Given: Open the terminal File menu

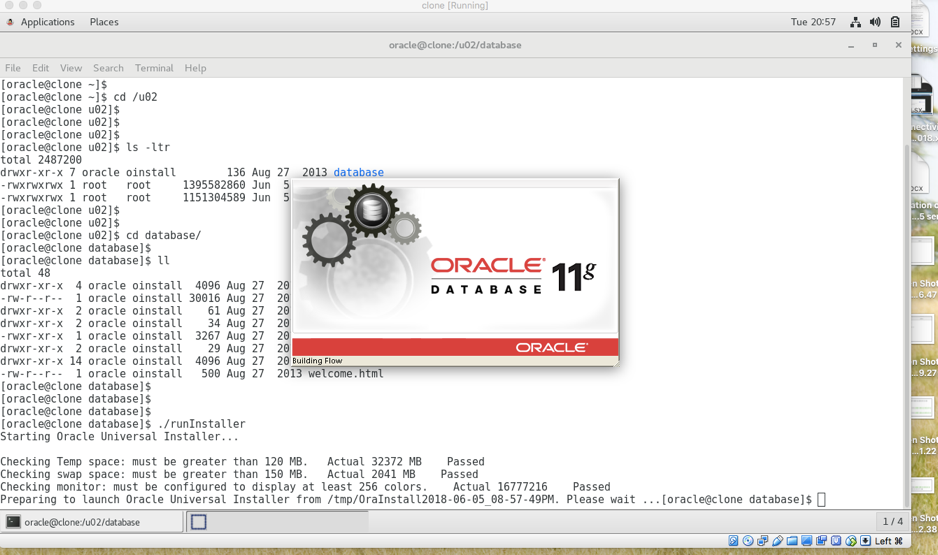Looking at the screenshot, I should click(x=13, y=68).
